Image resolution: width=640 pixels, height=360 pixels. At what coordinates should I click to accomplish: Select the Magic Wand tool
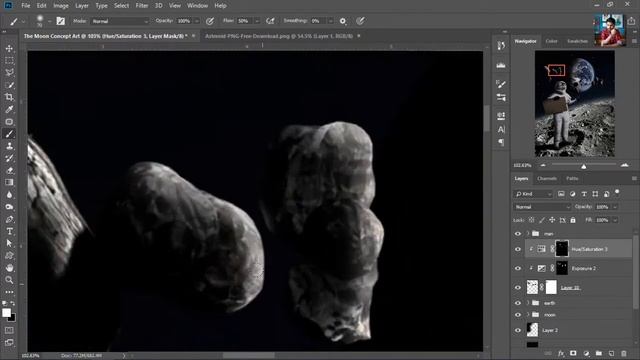click(9, 85)
